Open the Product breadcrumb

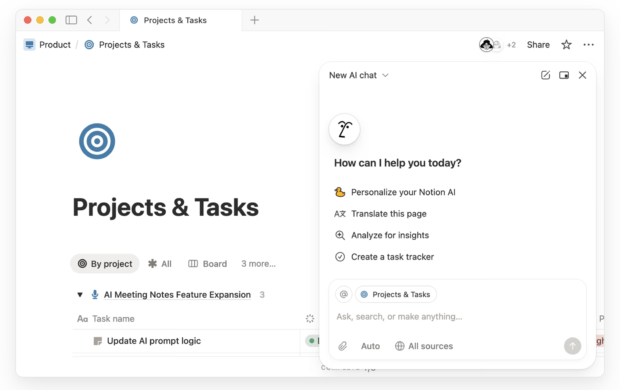(x=47, y=45)
